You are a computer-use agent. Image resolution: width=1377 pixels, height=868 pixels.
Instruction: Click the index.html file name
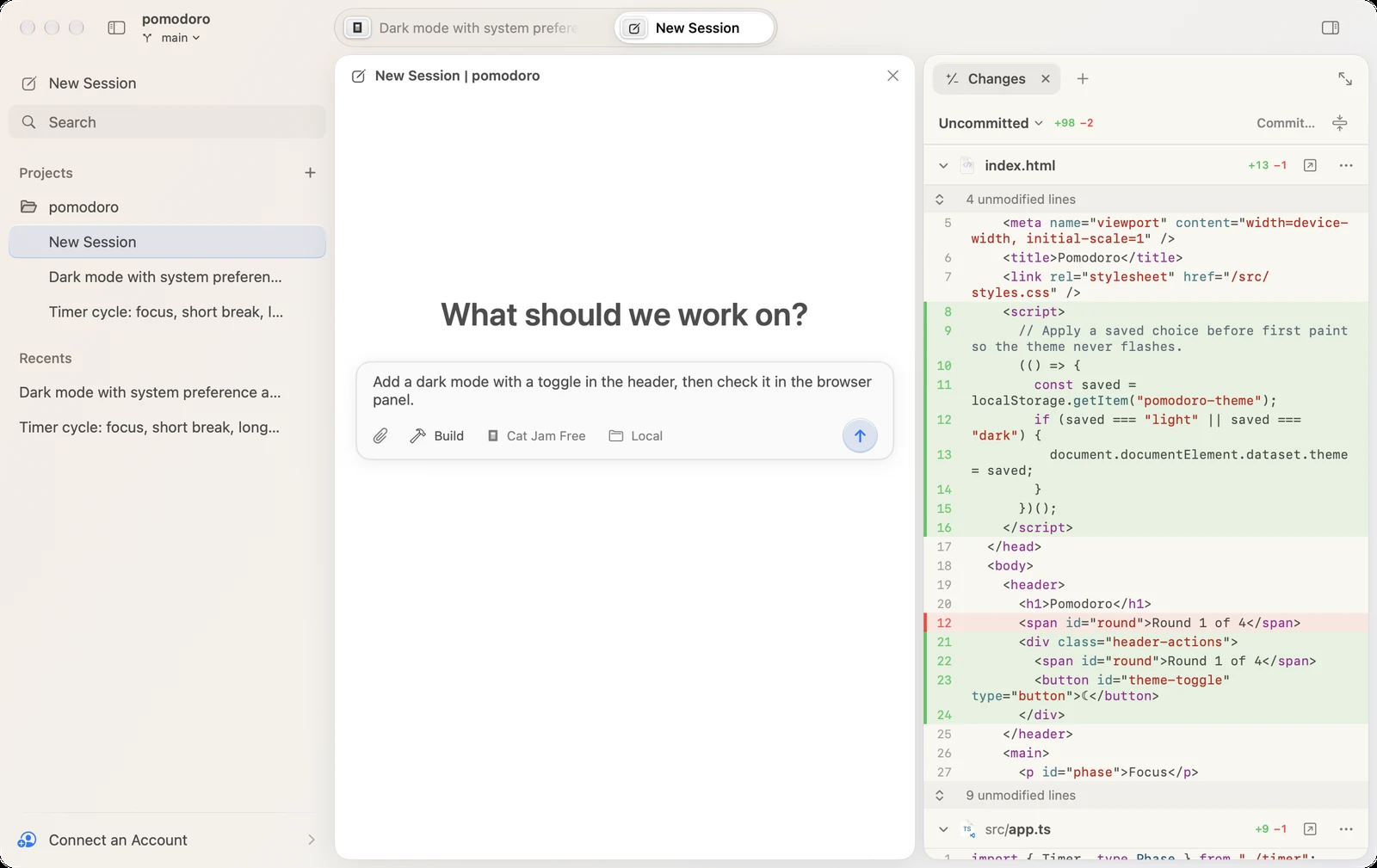click(1020, 165)
